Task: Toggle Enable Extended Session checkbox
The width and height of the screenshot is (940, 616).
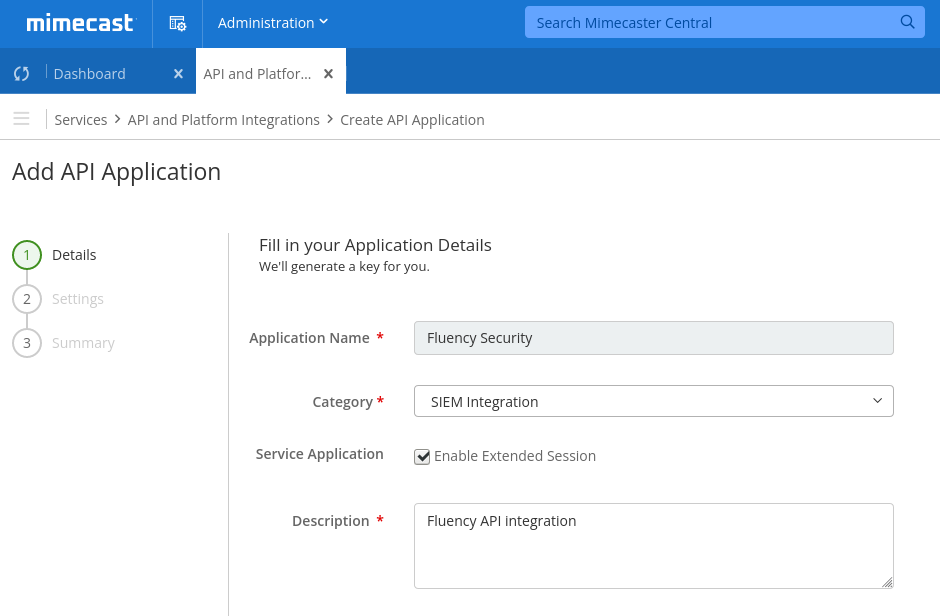Action: pyautogui.click(x=422, y=457)
